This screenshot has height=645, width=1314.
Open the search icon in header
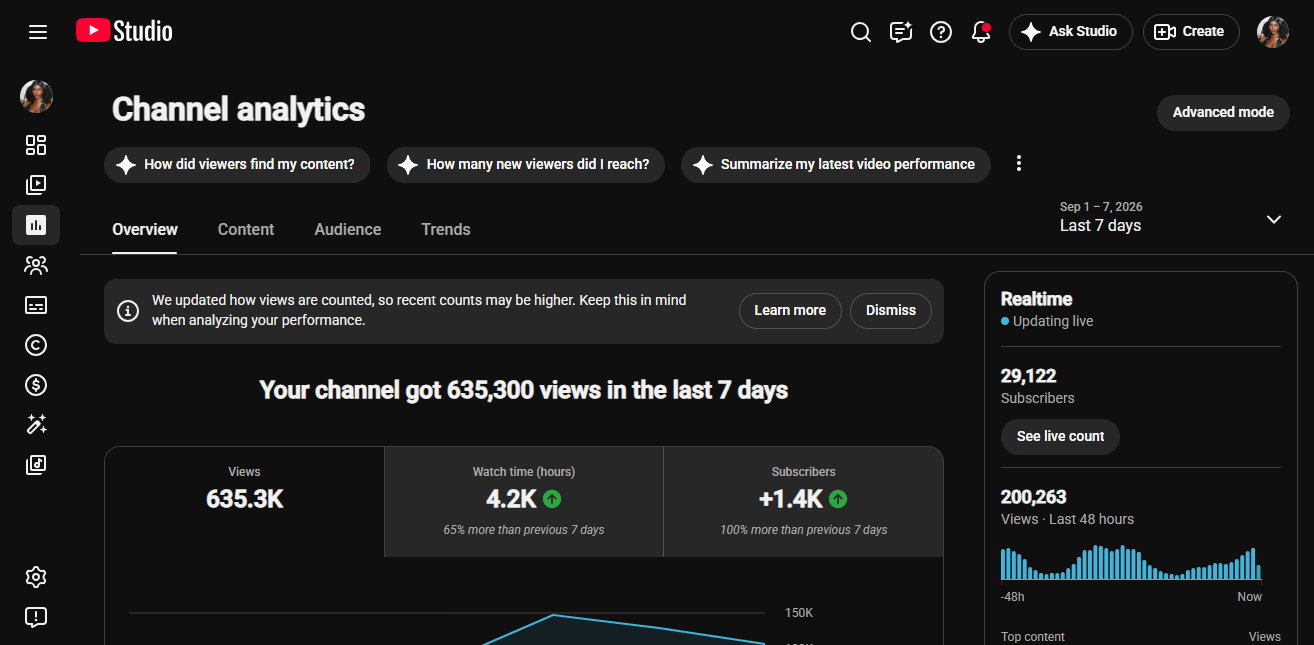click(861, 32)
